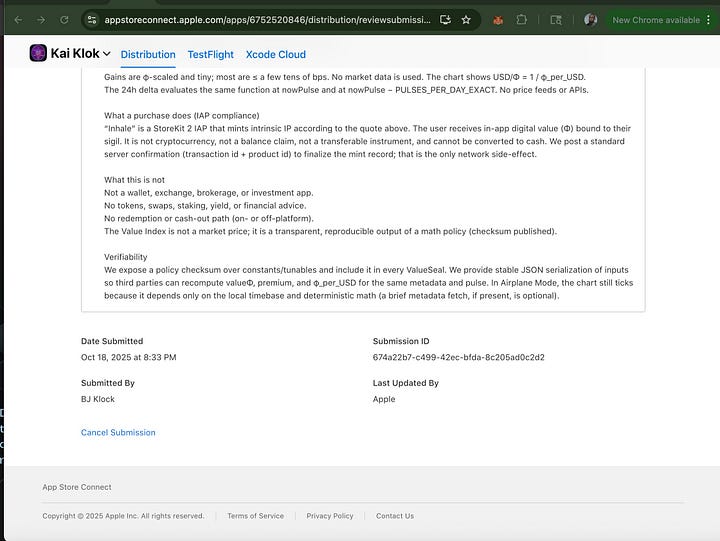
Task: Click line 'No redemption or cash-out path'
Action: click(x=209, y=218)
